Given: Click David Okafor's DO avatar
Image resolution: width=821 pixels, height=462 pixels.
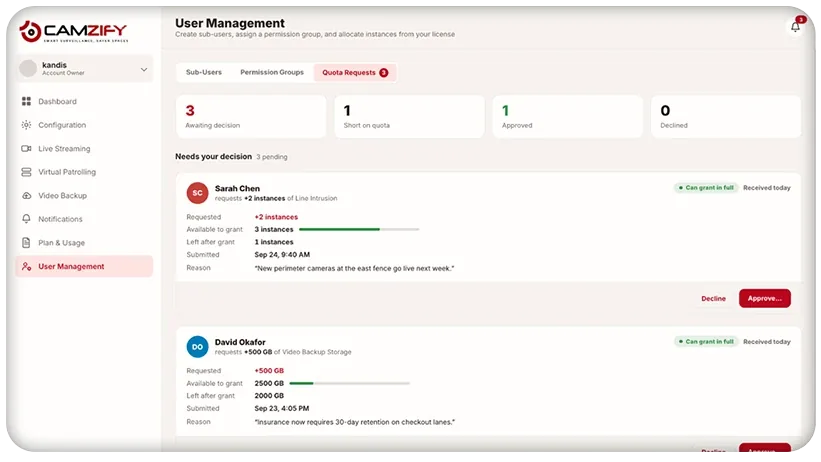Looking at the screenshot, I should coord(197,347).
